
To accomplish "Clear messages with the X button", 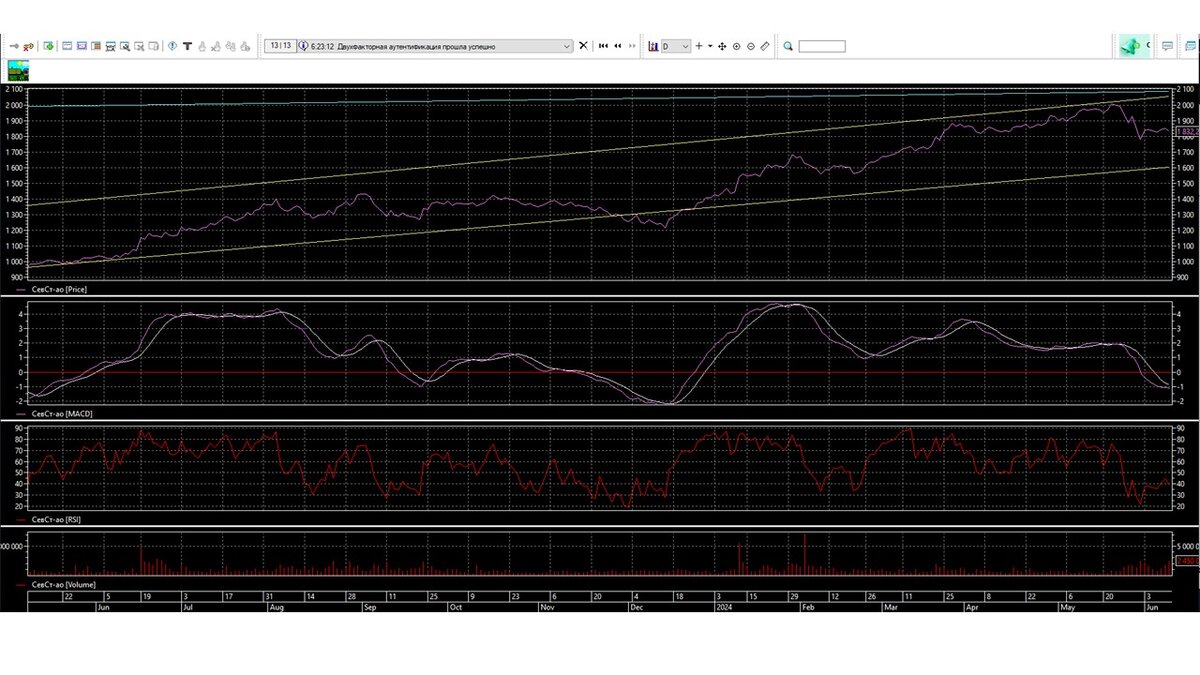I will (x=584, y=46).
